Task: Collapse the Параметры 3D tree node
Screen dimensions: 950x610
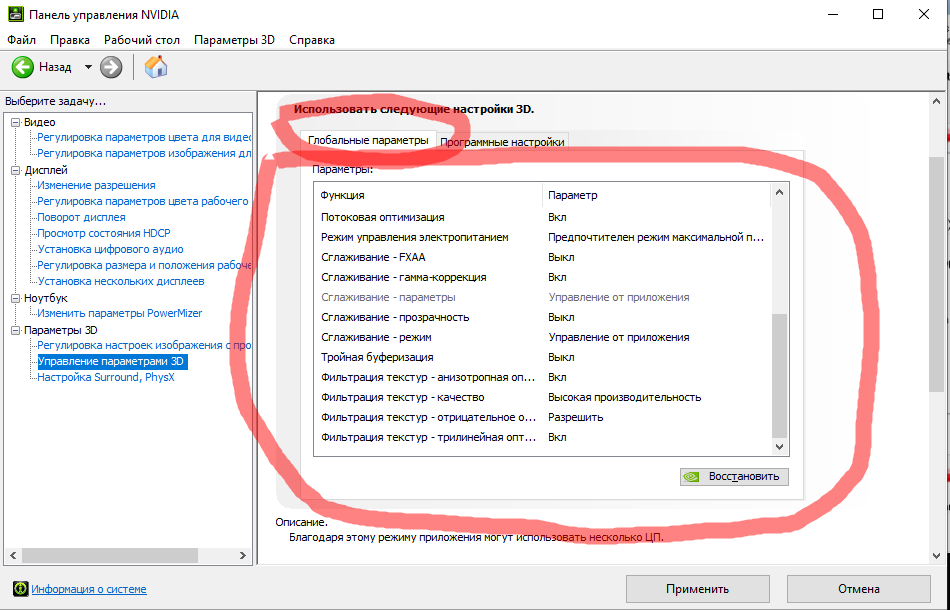Action: [16, 331]
